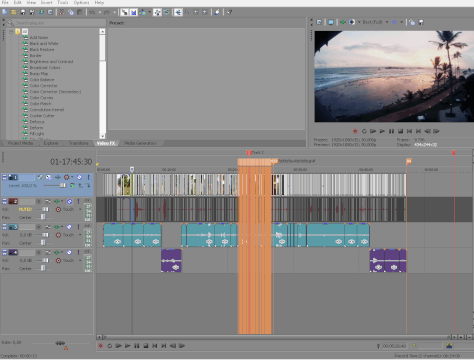
Task: Click the playback Rate slider
Action: point(61,343)
